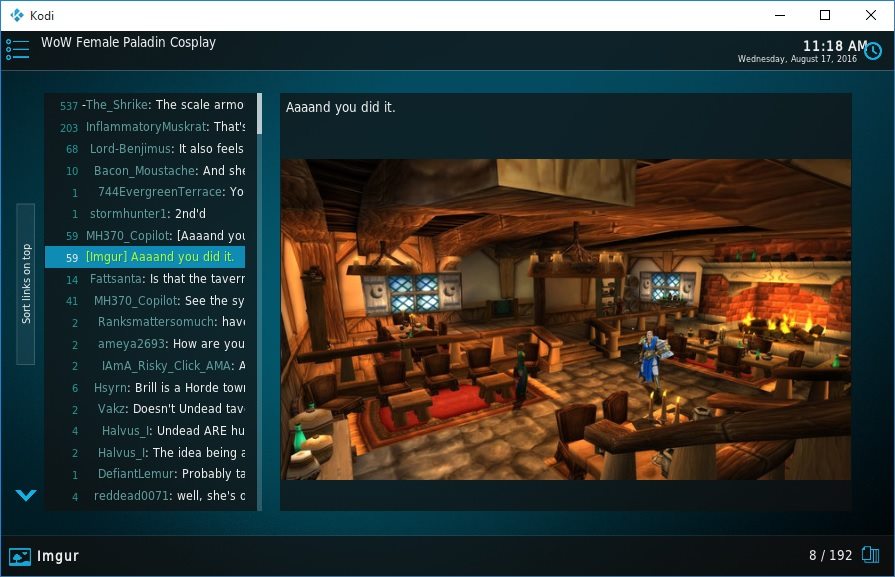This screenshot has height=577, width=895.
Task: Select the Lord-Benjimus comment
Action: (x=150, y=149)
